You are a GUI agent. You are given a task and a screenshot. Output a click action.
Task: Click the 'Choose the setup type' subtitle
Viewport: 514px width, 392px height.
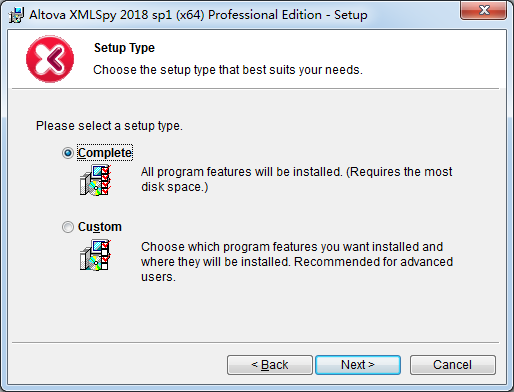tap(228, 70)
